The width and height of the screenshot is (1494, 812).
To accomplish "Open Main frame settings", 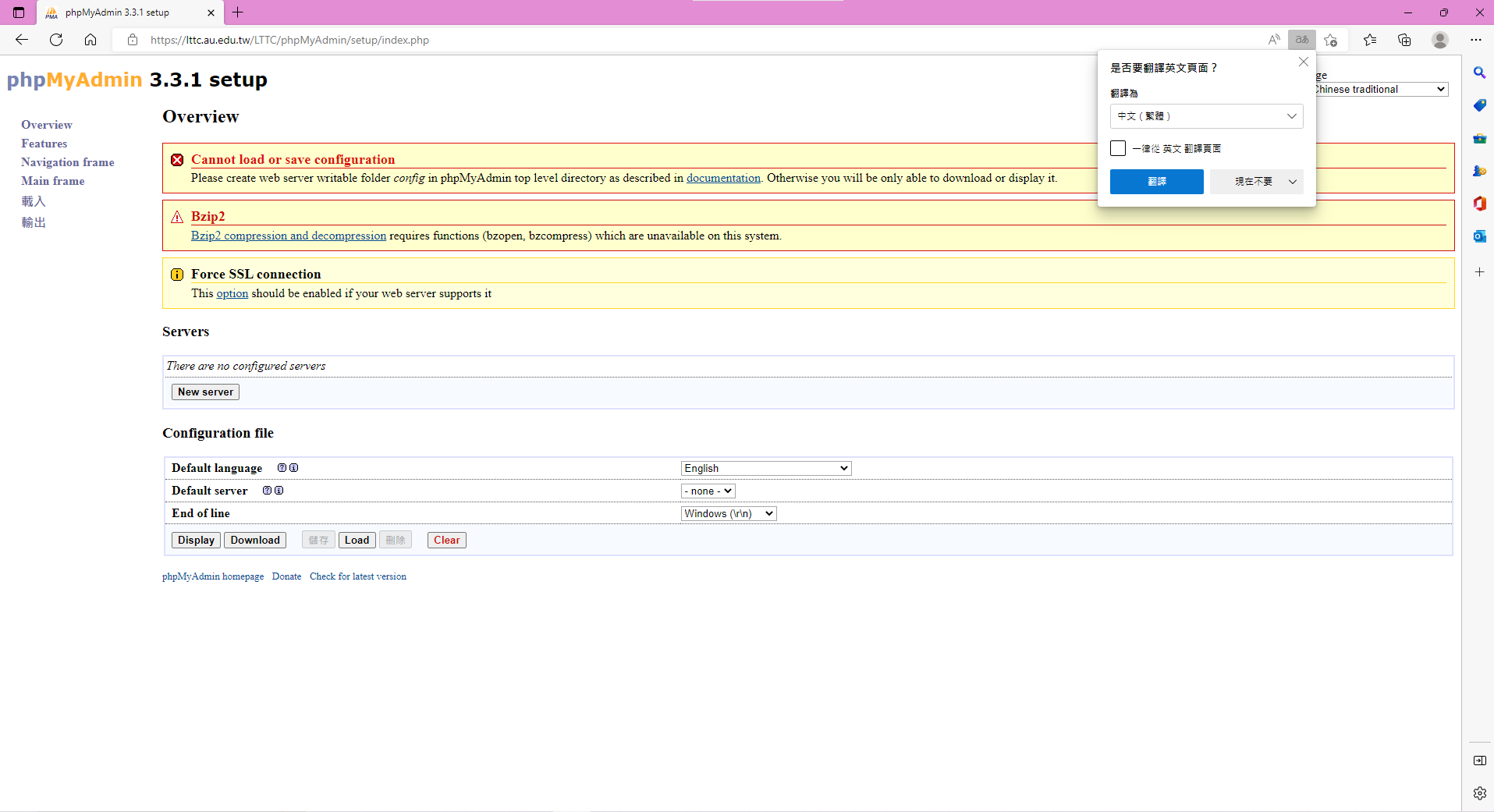I will 53,181.
